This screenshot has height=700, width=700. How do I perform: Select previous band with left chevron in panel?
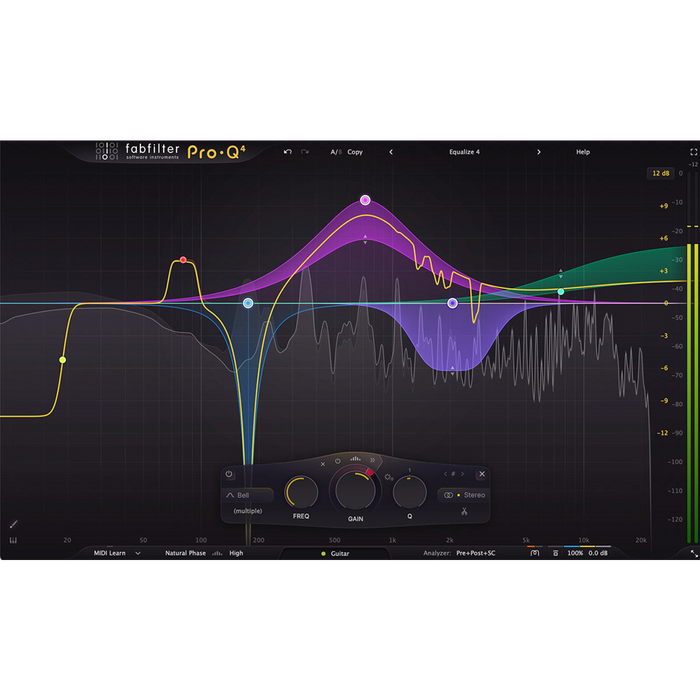pos(445,474)
